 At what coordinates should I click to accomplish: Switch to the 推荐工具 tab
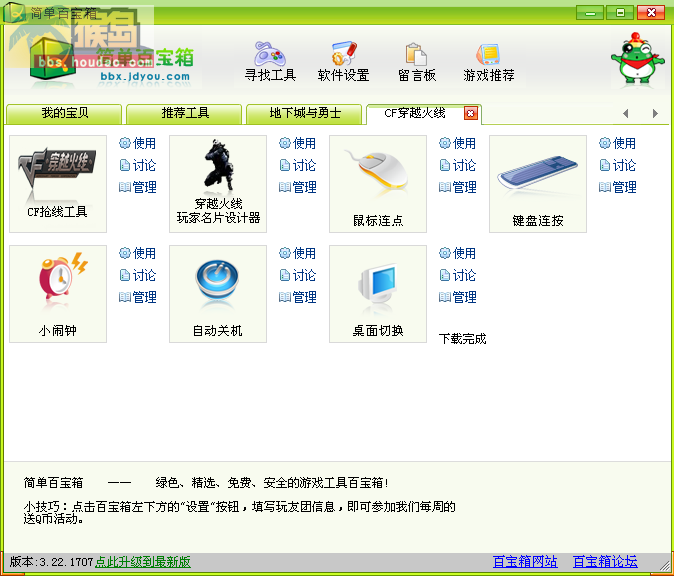(184, 114)
